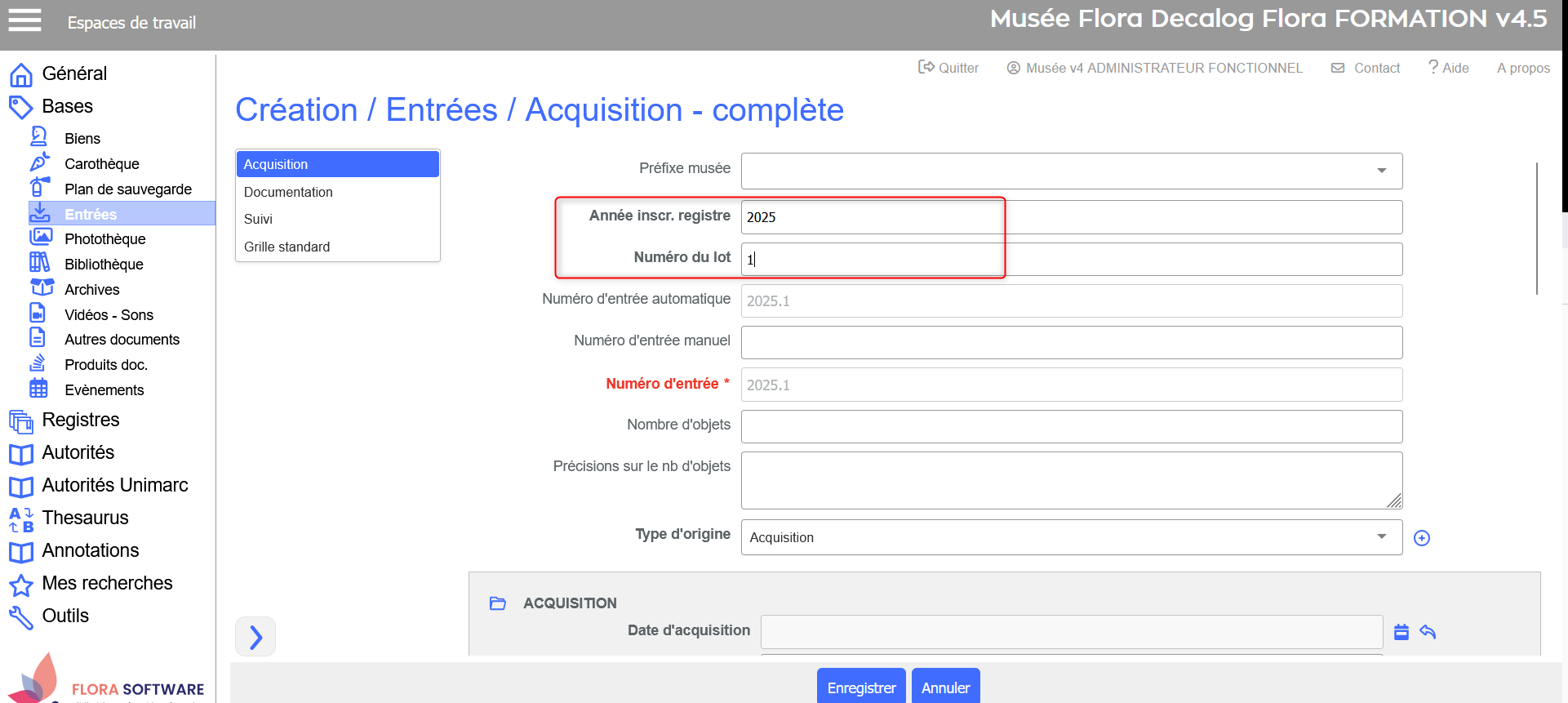Click the Archives box icon
Image resolution: width=1568 pixels, height=703 pixels.
point(42,288)
